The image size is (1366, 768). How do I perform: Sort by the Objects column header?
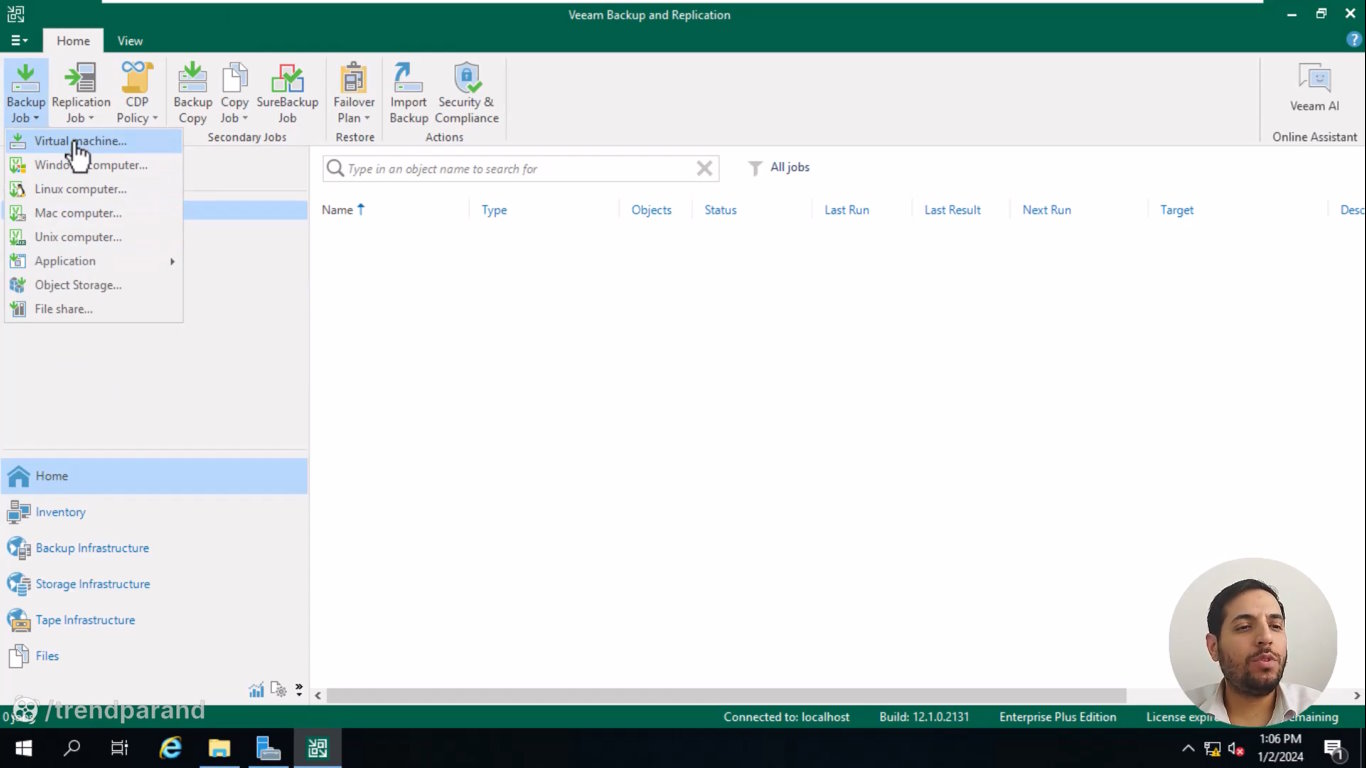651,210
